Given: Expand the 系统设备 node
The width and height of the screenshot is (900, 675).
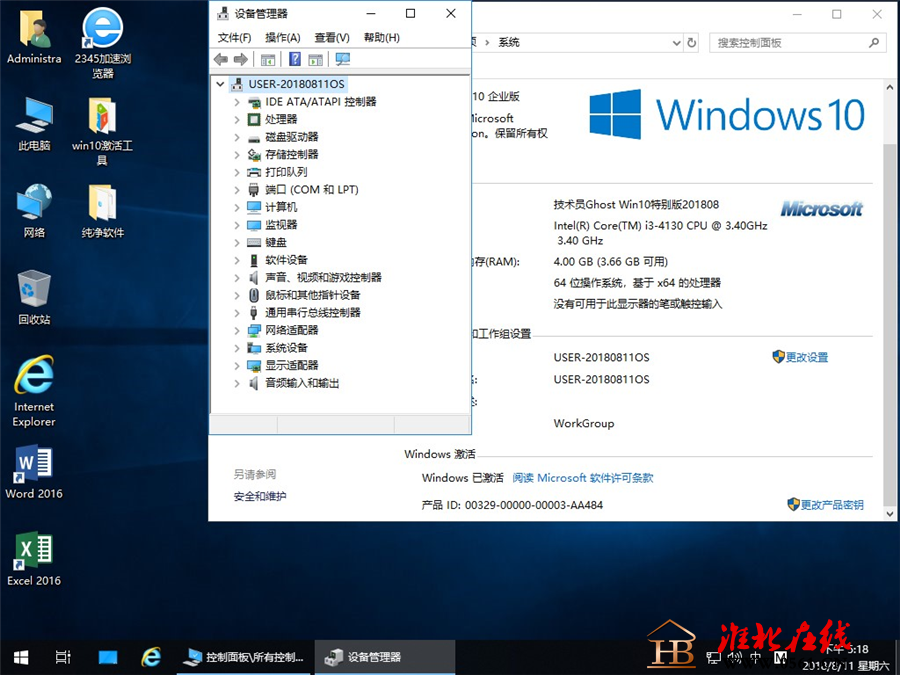Looking at the screenshot, I should (237, 348).
